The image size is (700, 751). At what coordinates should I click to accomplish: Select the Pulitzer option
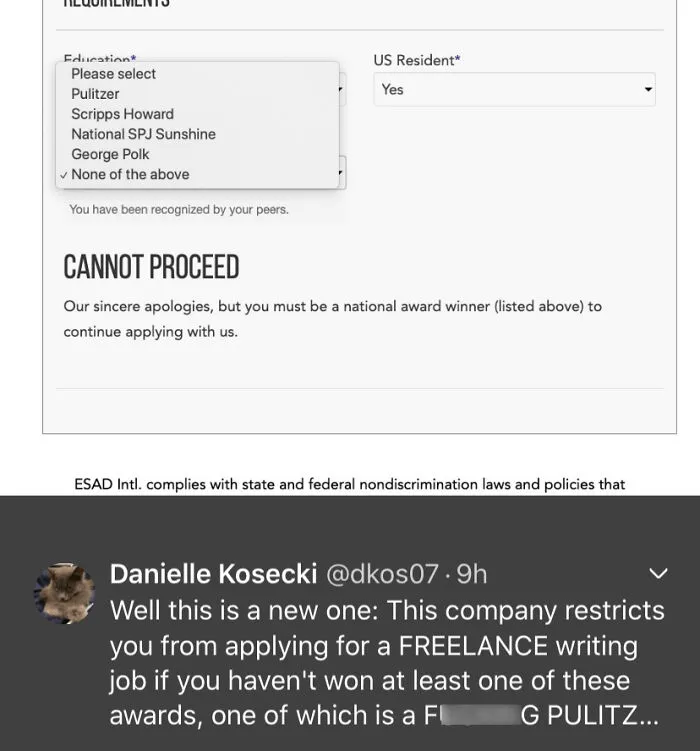point(197,94)
